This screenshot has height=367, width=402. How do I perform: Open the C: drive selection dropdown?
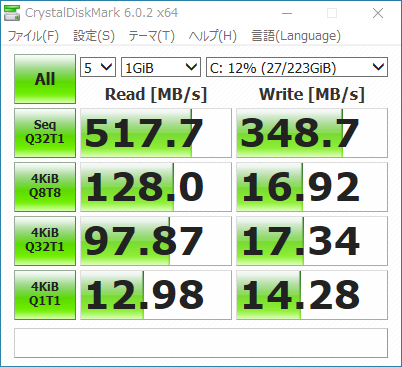(x=297, y=67)
